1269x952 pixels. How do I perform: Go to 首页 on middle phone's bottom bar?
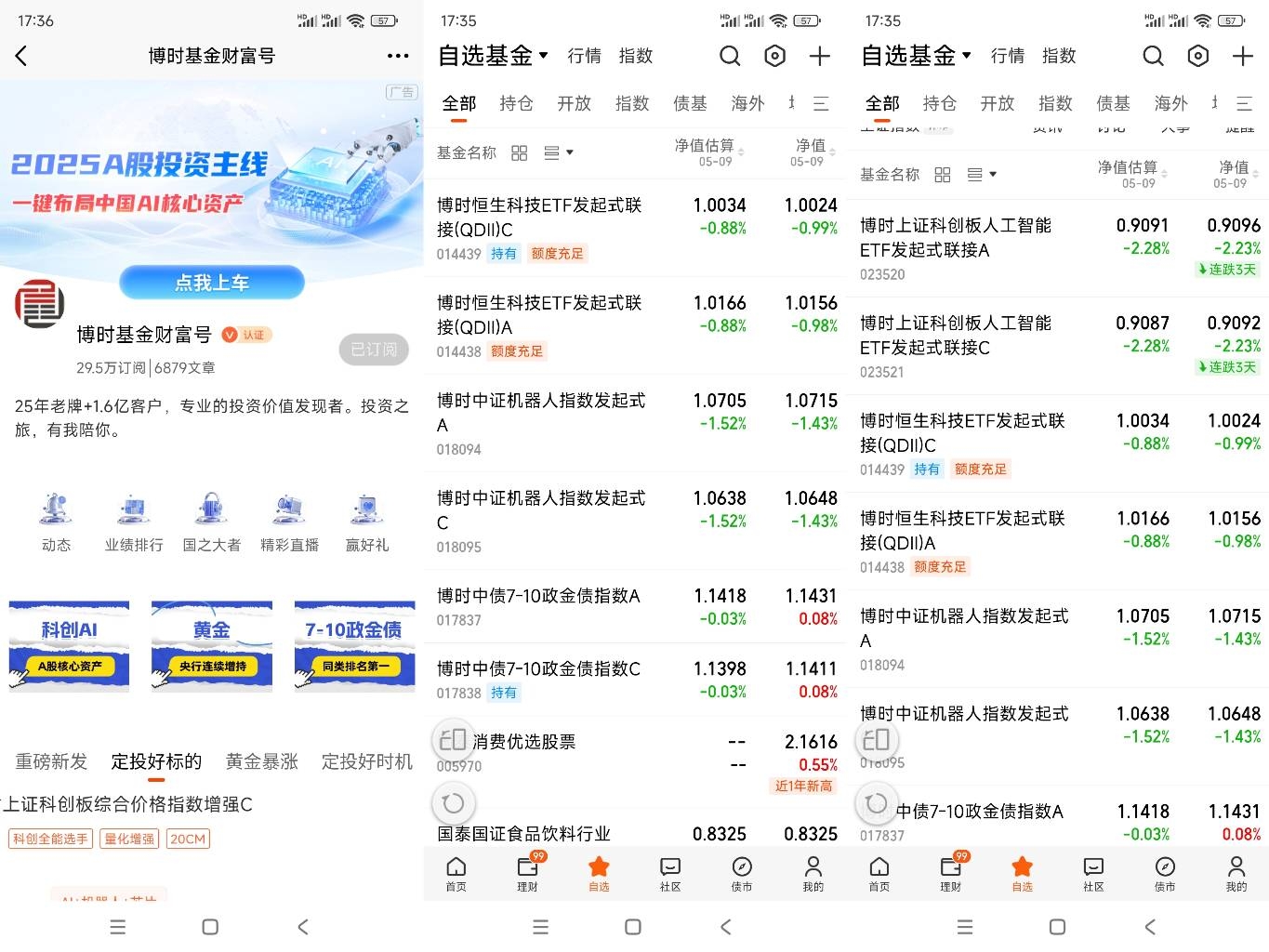456,874
